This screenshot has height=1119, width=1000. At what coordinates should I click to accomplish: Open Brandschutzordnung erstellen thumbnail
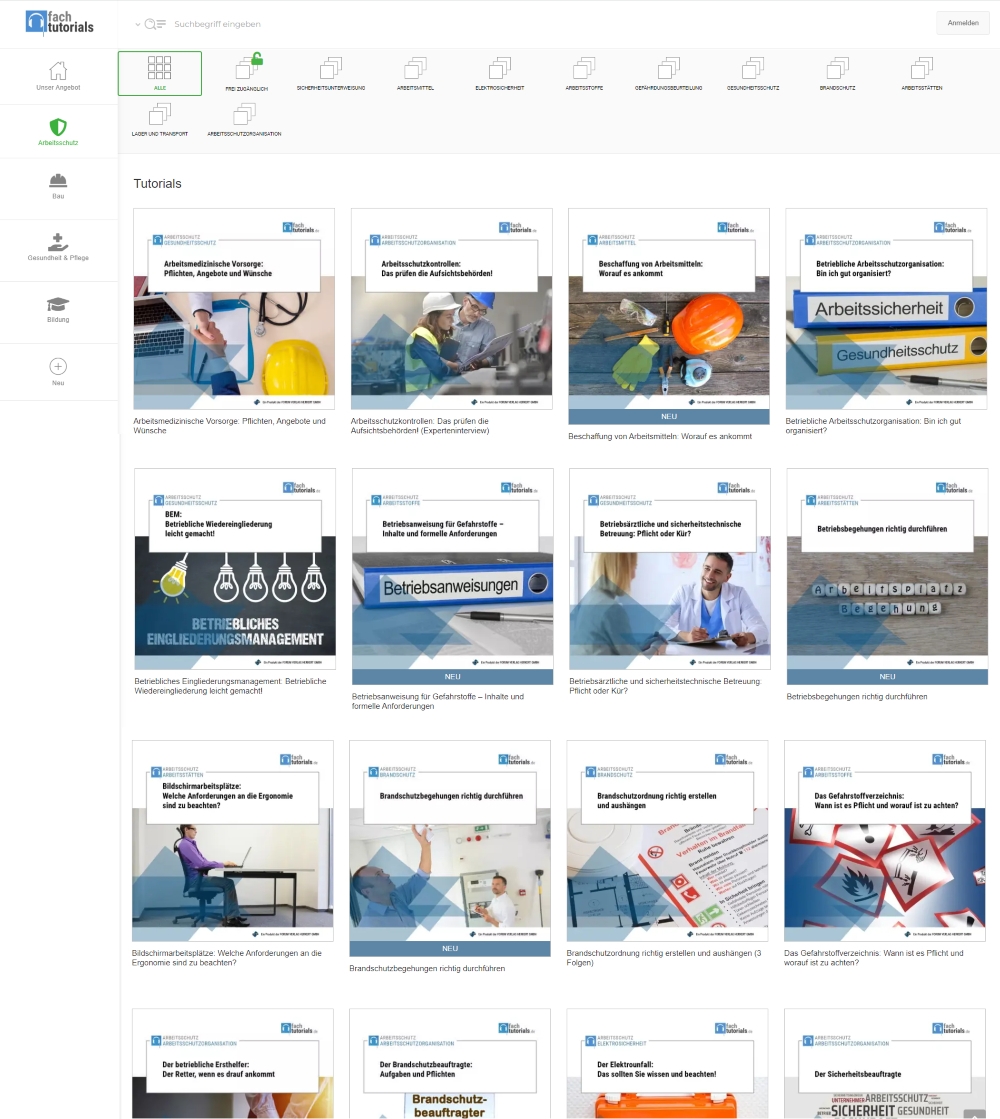click(x=667, y=841)
